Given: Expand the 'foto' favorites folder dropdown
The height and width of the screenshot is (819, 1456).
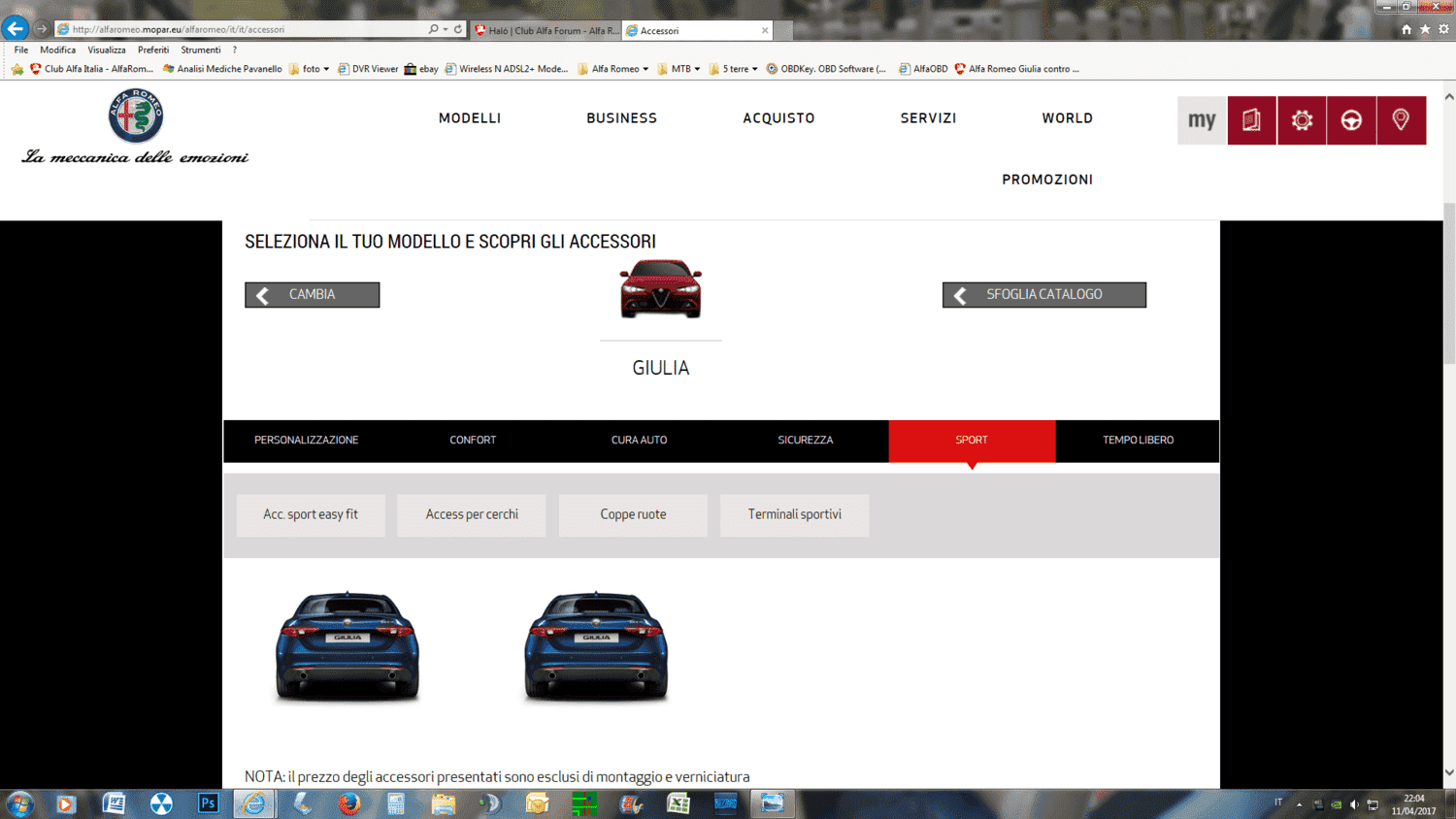Looking at the screenshot, I should coord(326,69).
